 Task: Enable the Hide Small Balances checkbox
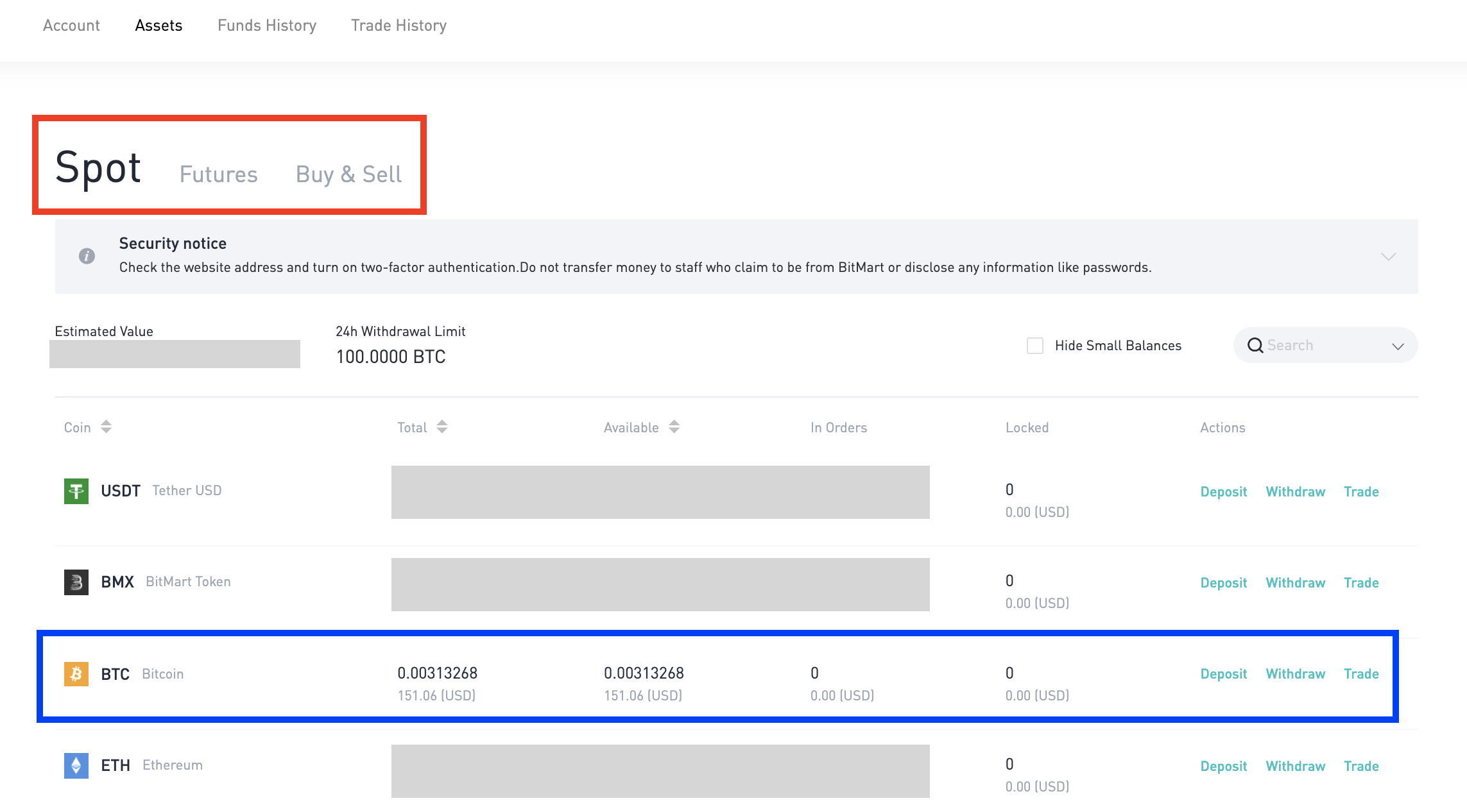pyautogui.click(x=1035, y=346)
